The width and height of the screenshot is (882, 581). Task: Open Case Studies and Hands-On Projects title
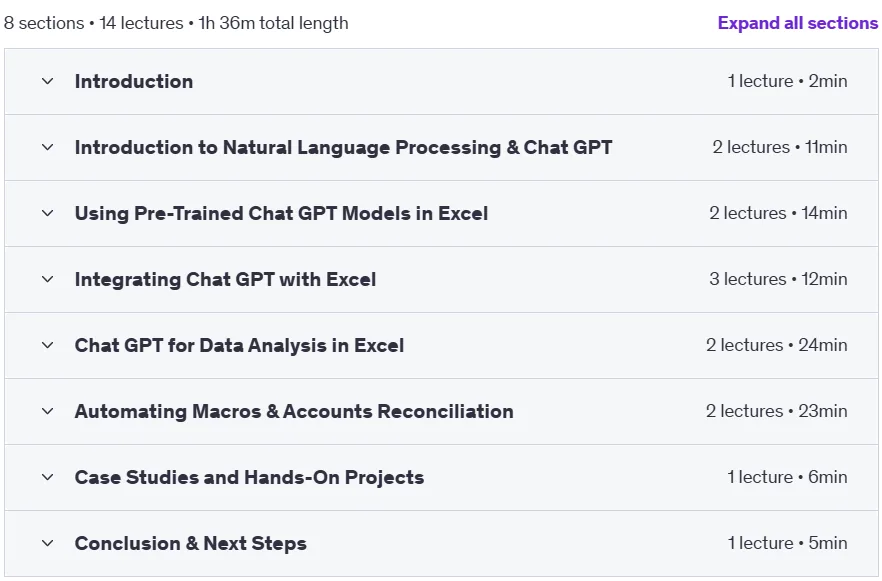(x=249, y=478)
